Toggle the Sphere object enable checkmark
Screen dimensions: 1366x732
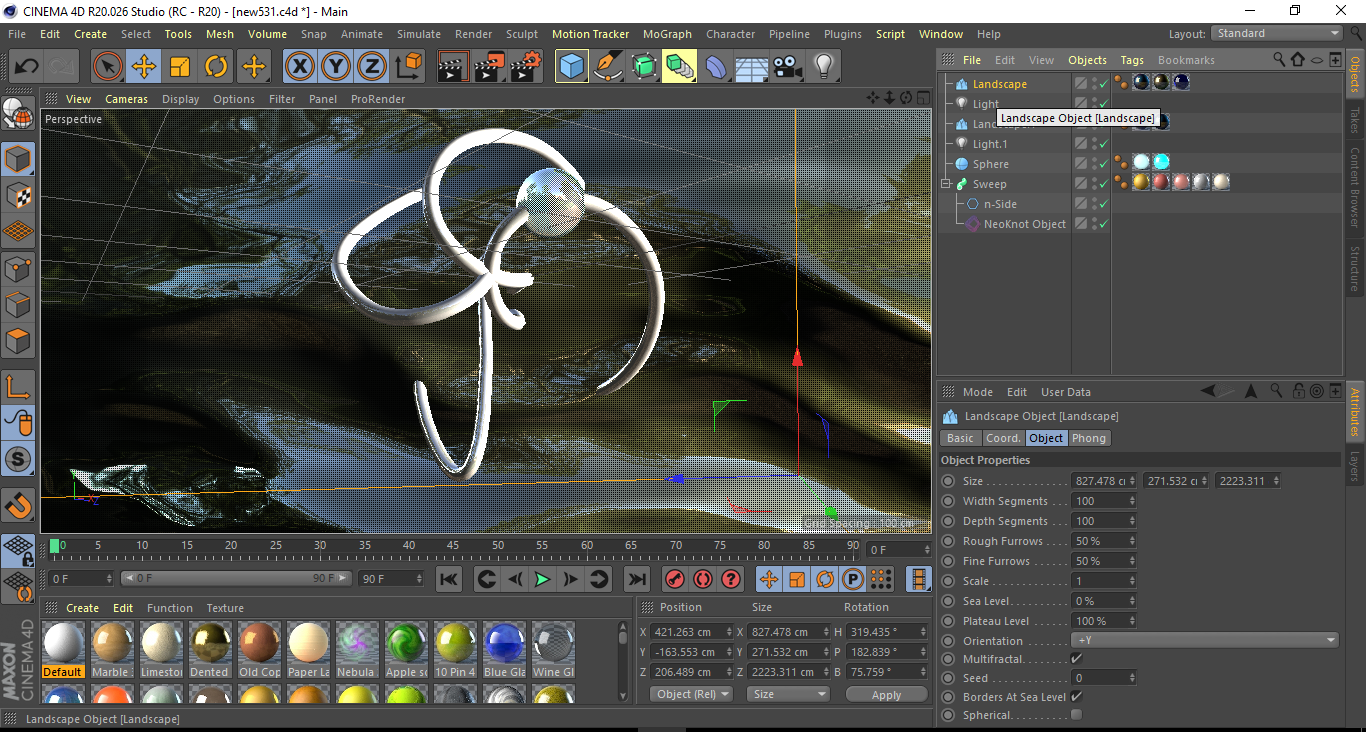point(1104,164)
